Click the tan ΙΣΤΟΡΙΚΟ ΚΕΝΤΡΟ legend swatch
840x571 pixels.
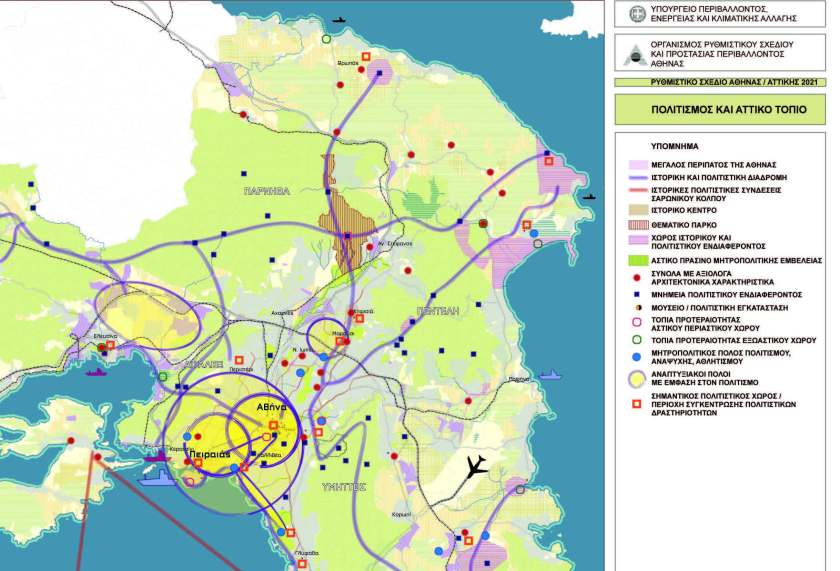(638, 210)
